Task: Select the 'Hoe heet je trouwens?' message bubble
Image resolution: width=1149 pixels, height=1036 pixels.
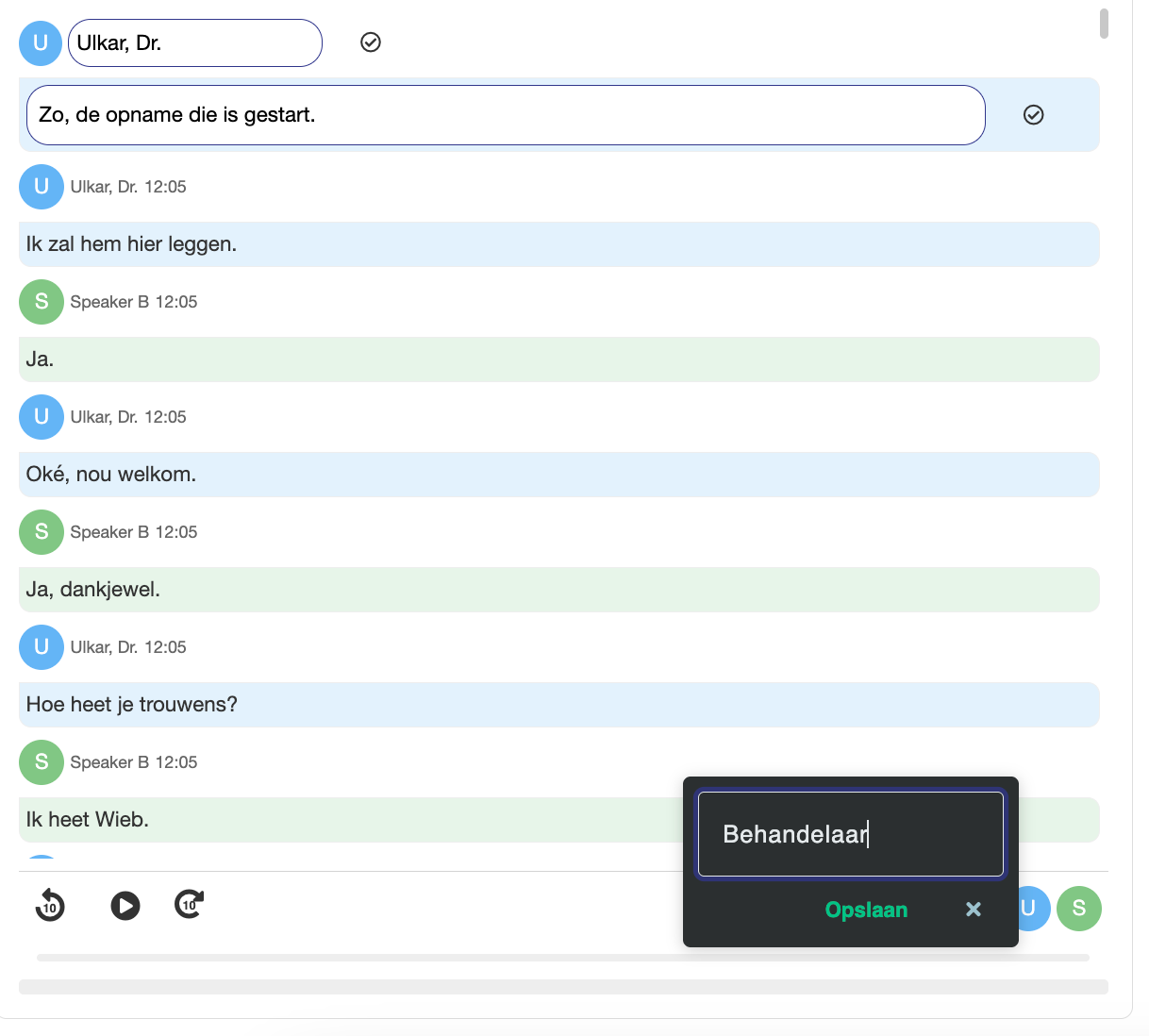Action: 560,704
